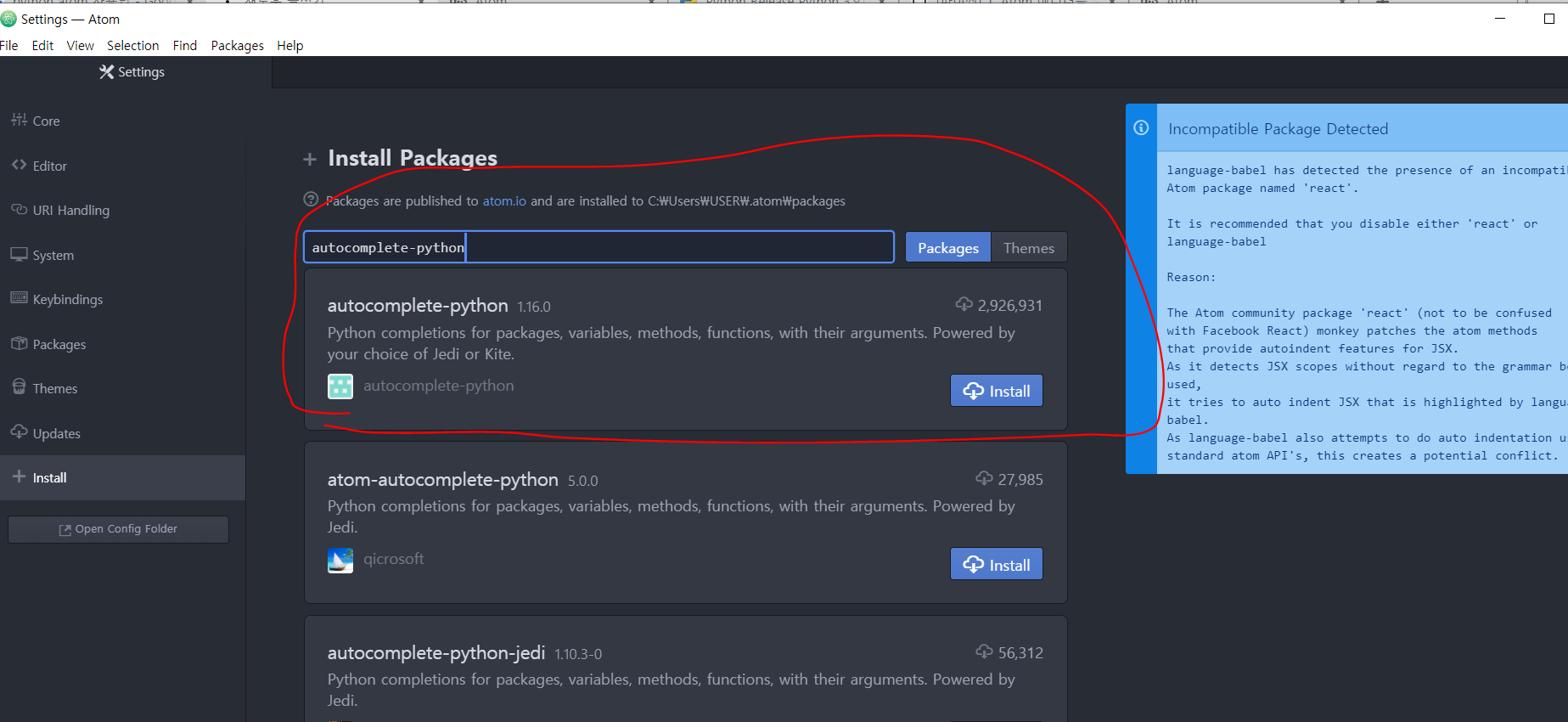Screen dimensions: 1568x722
Task: Follow the atom.io link
Action: 504,201
